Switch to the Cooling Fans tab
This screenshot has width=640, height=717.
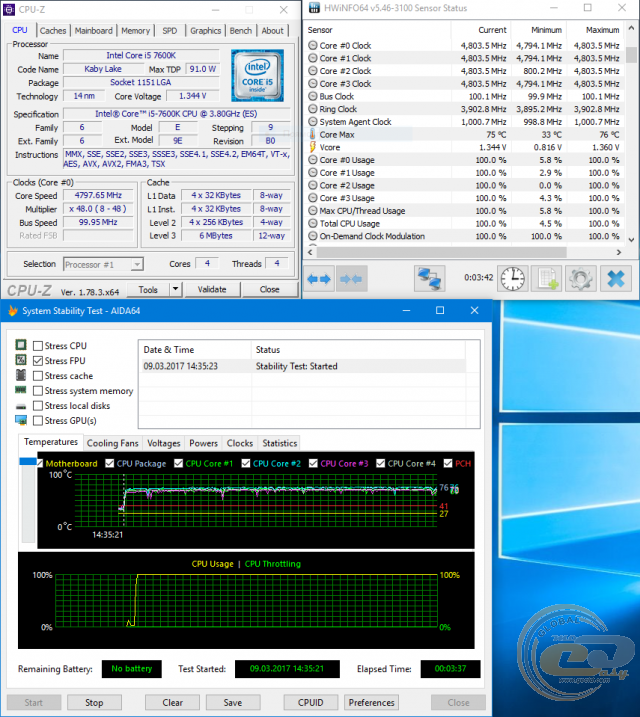click(112, 443)
